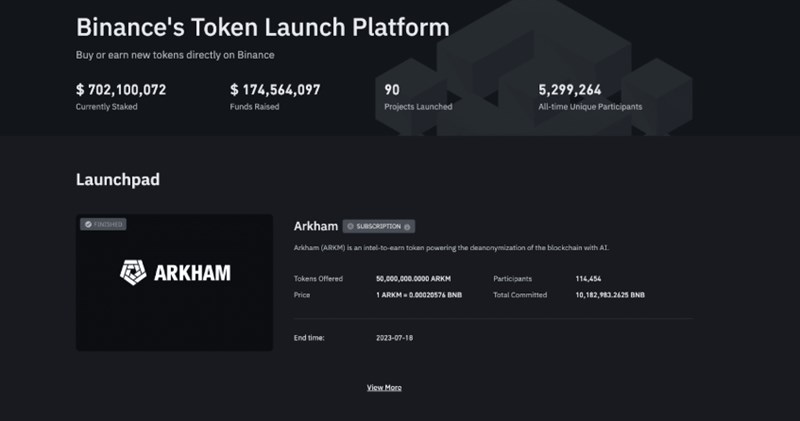Click the Total Committed BNB value
The width and height of the screenshot is (800, 421).
(x=610, y=295)
